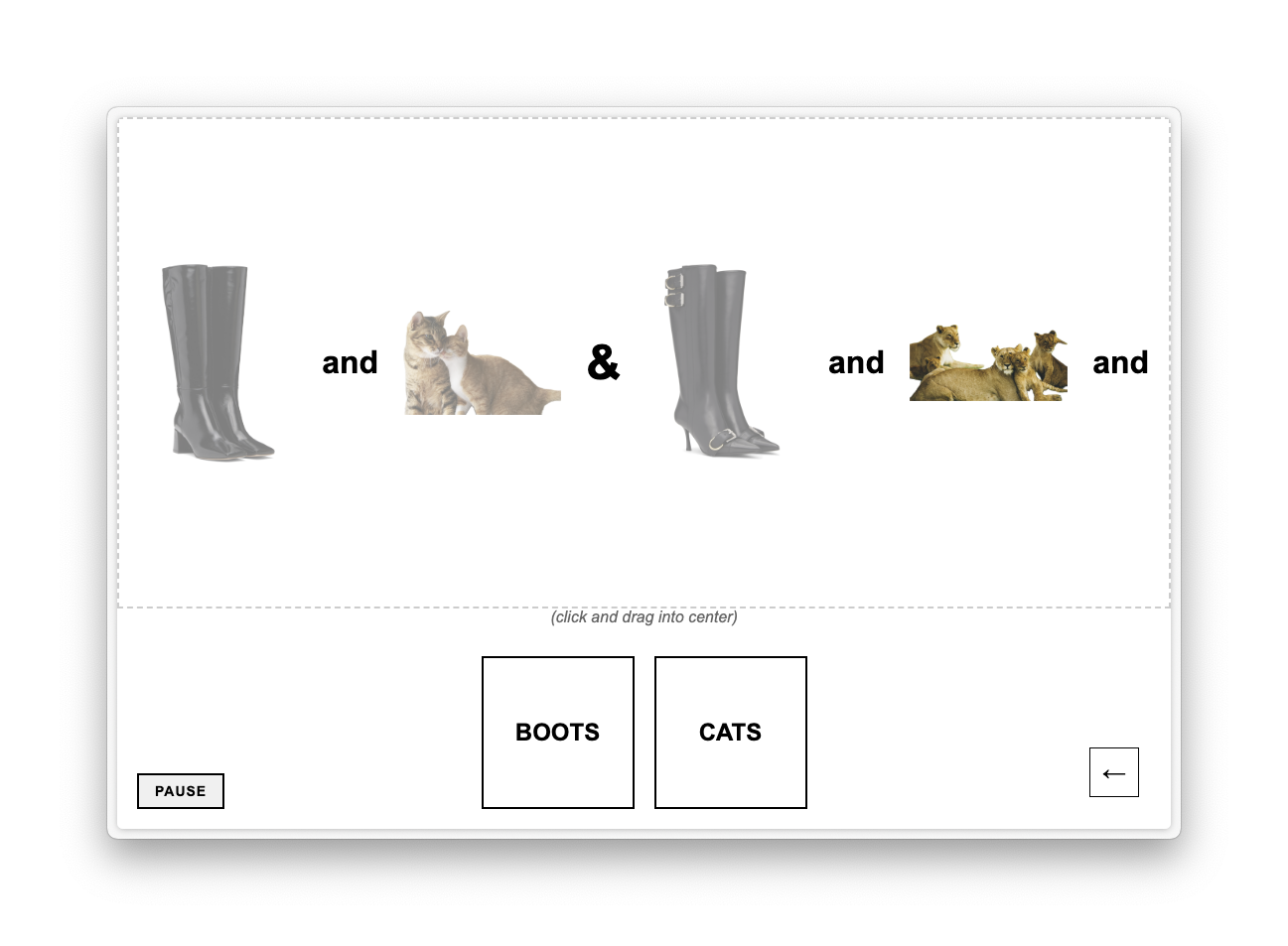Viewport: 1288px width, 946px height.
Task: Click the last 'and' after lion cubs
Action: (1120, 362)
